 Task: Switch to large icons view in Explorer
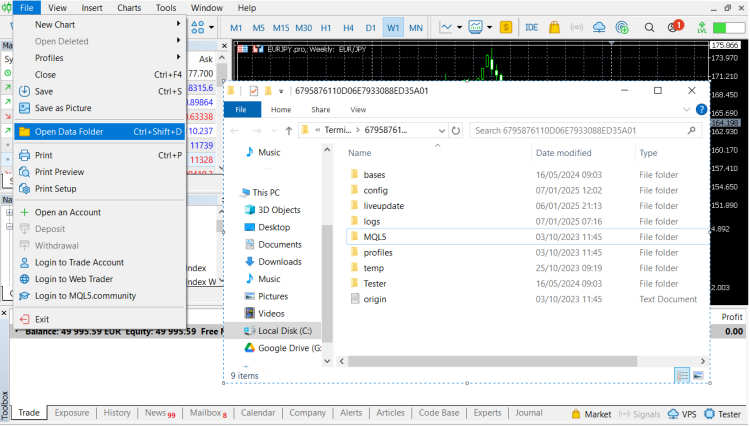pos(699,375)
